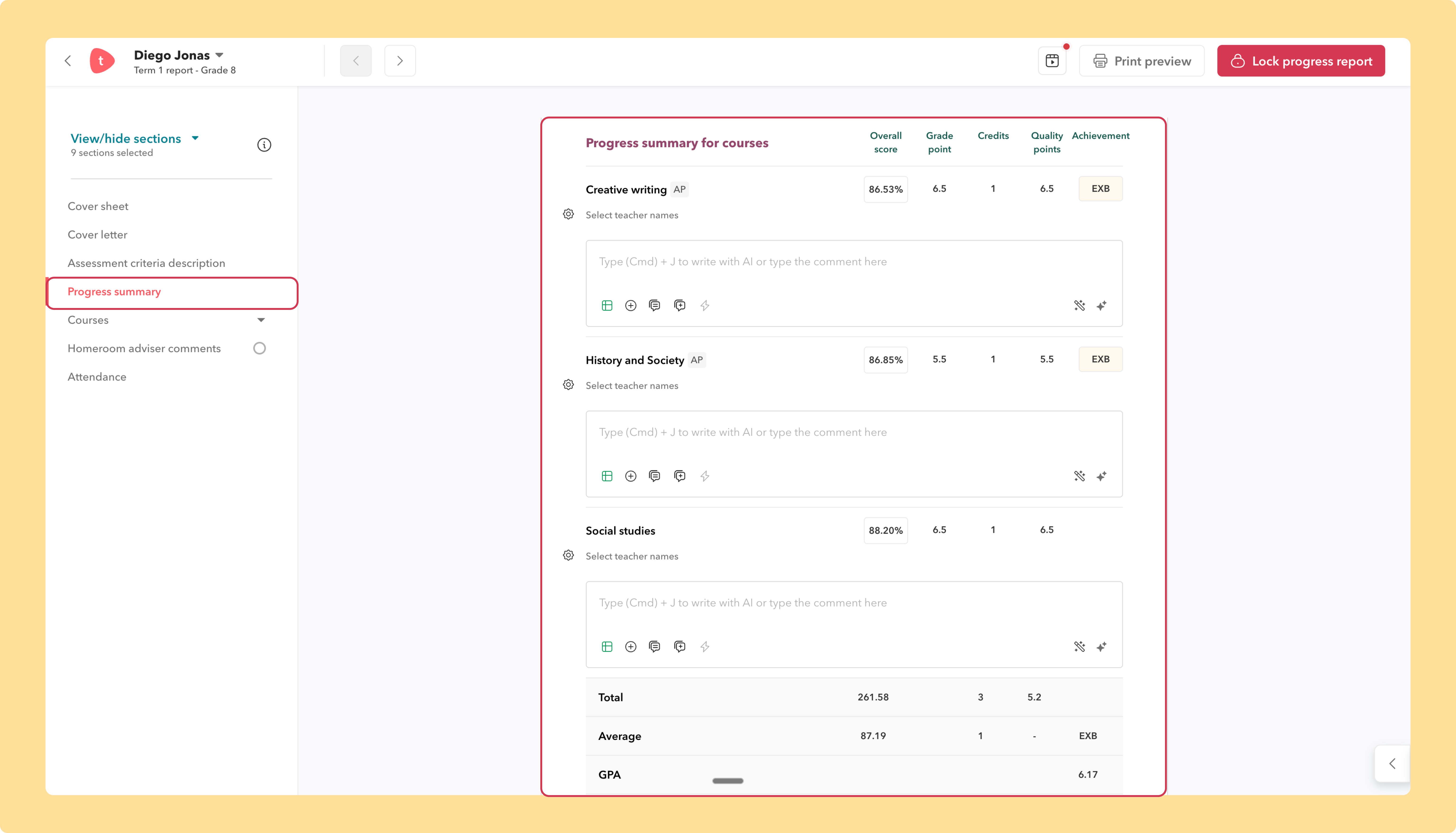Screen dimensions: 1456x833
Task: Click the speech bubble icon in History and Society comment
Action: (655, 476)
